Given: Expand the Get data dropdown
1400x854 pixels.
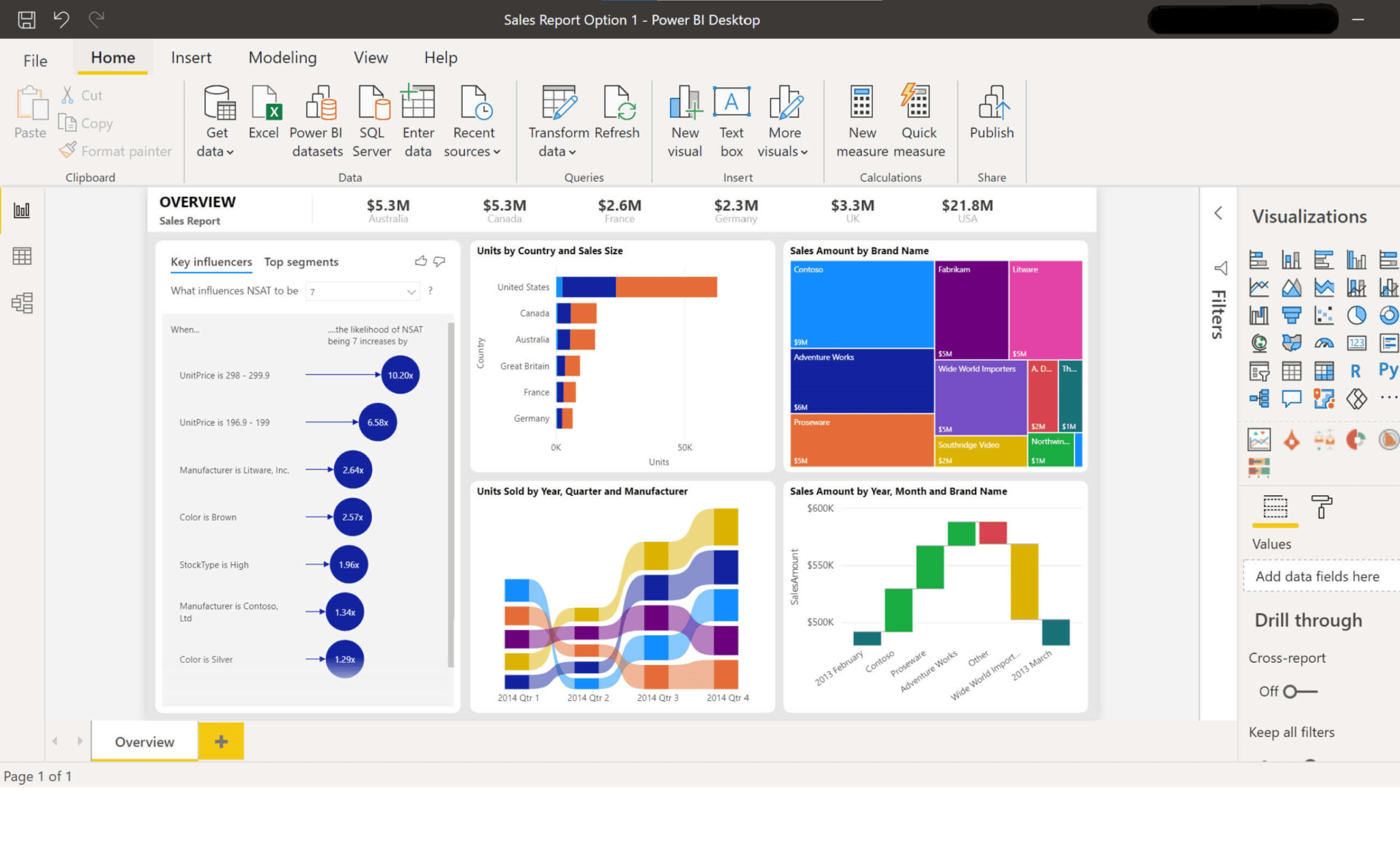Looking at the screenshot, I should (217, 152).
